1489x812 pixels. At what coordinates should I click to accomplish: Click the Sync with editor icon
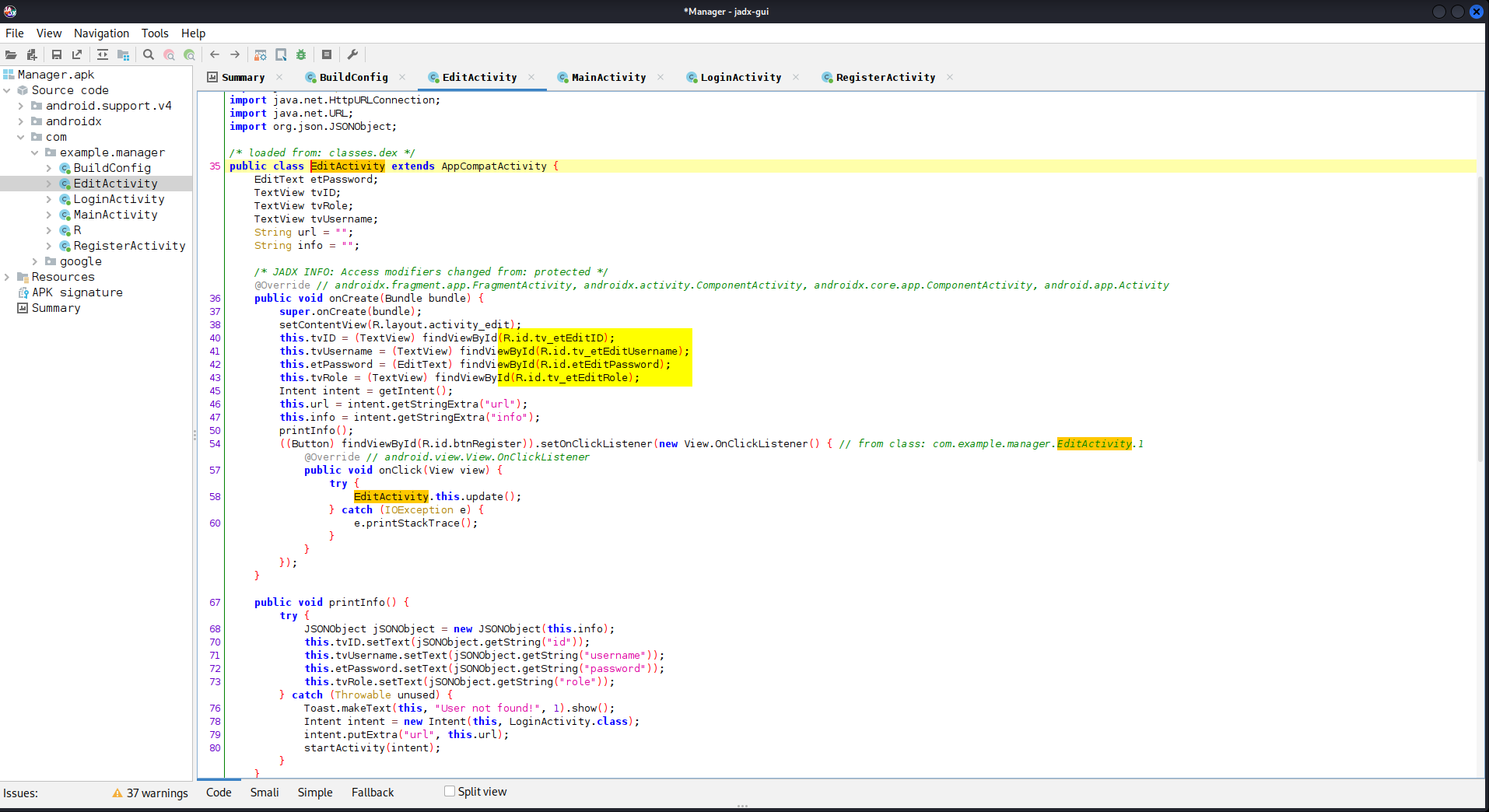click(103, 54)
